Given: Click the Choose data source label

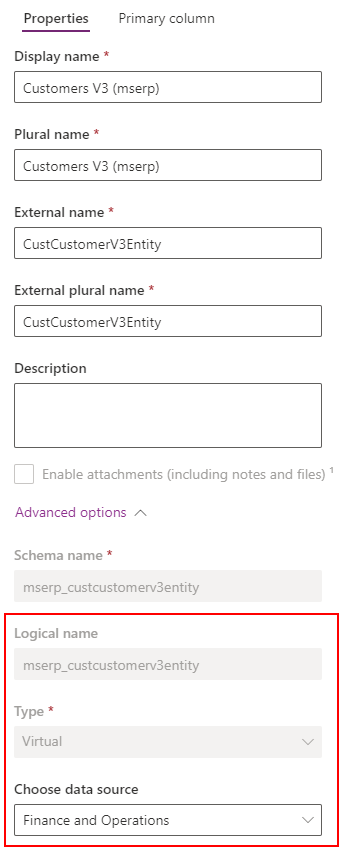Looking at the screenshot, I should 76,789.
